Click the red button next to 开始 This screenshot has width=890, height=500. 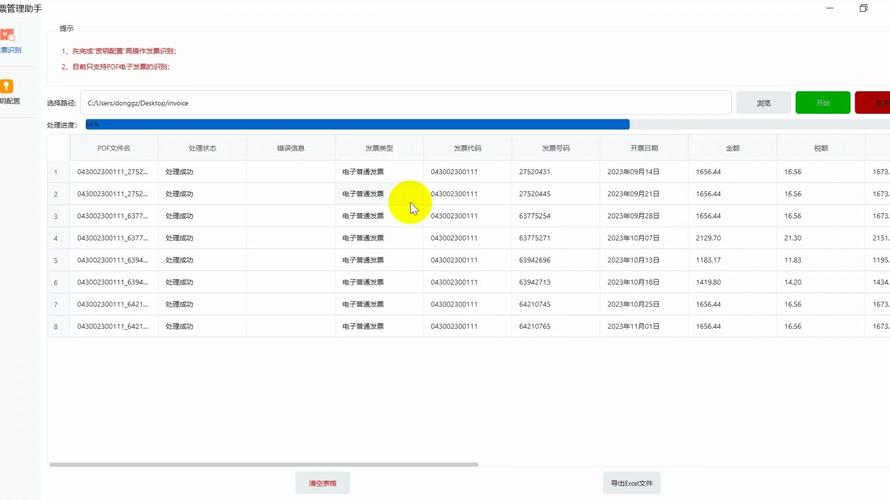pos(873,103)
